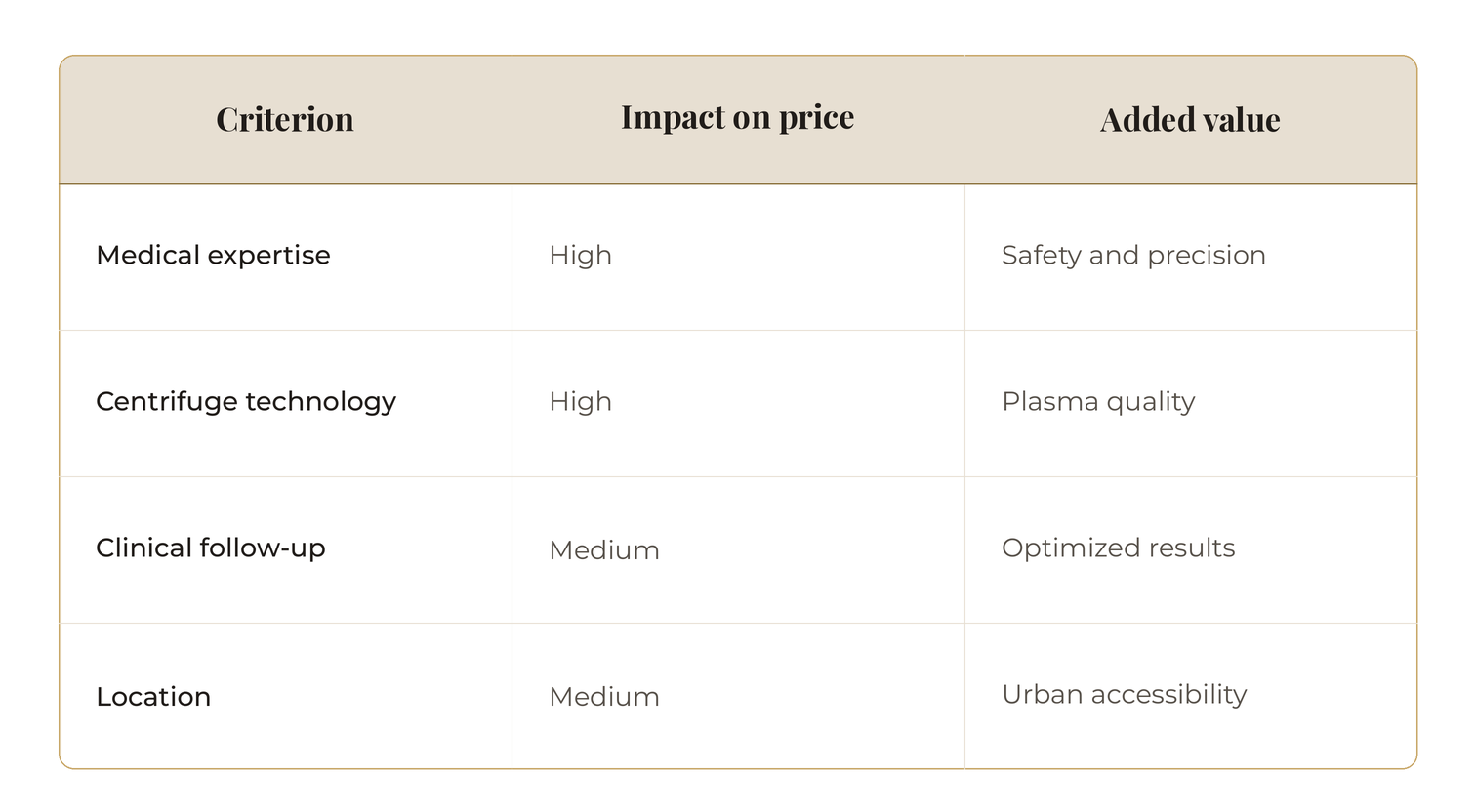Select the Optimized results cell

1190,550
